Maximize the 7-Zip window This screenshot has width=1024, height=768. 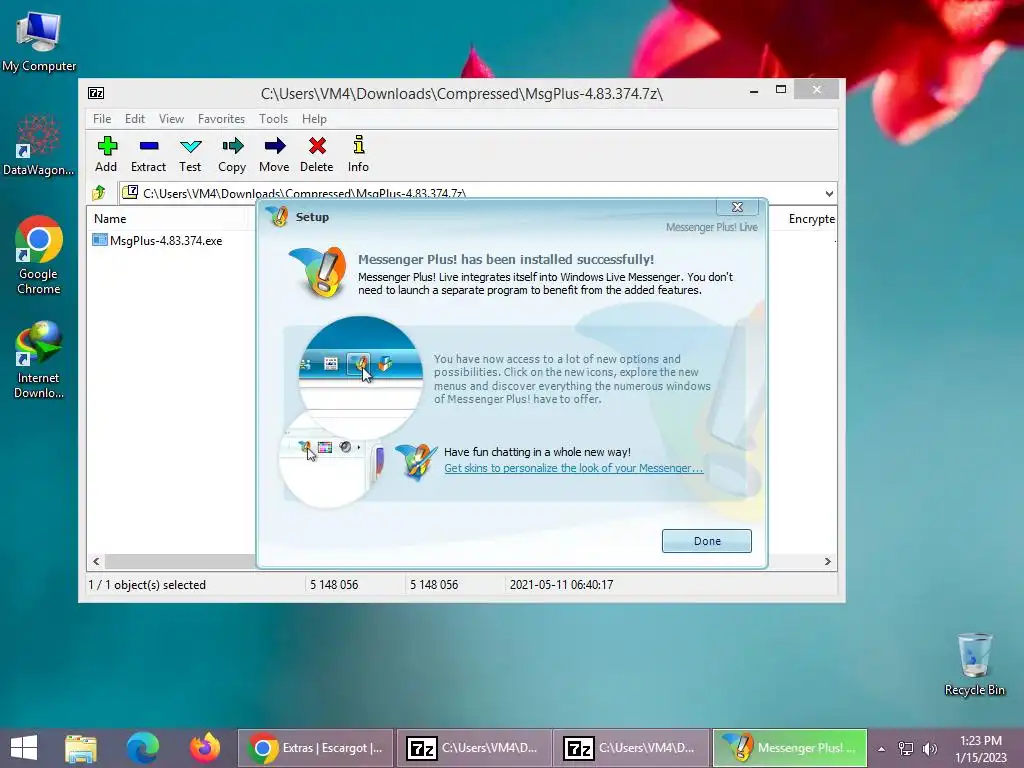pyautogui.click(x=780, y=89)
